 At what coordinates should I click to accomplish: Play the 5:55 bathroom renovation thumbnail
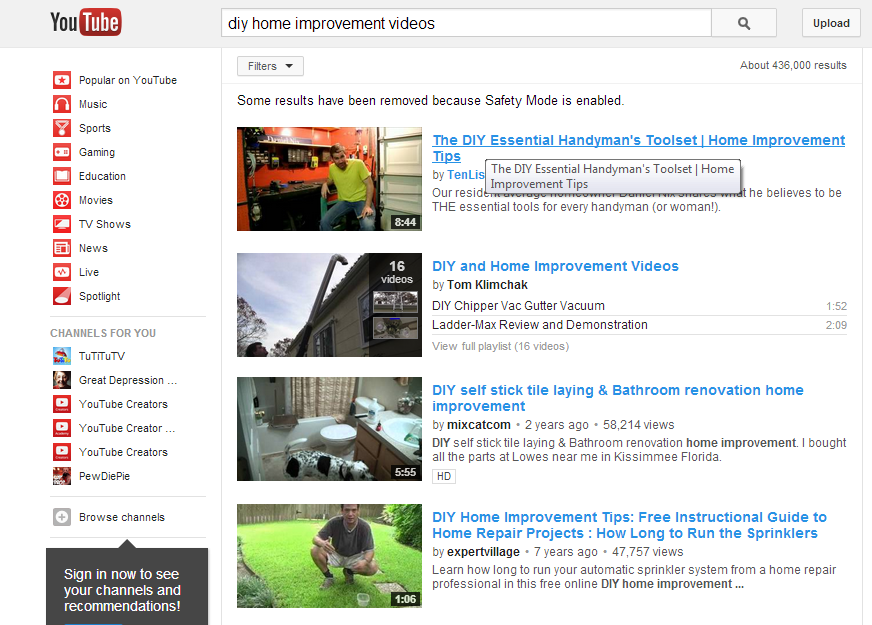pyautogui.click(x=329, y=429)
